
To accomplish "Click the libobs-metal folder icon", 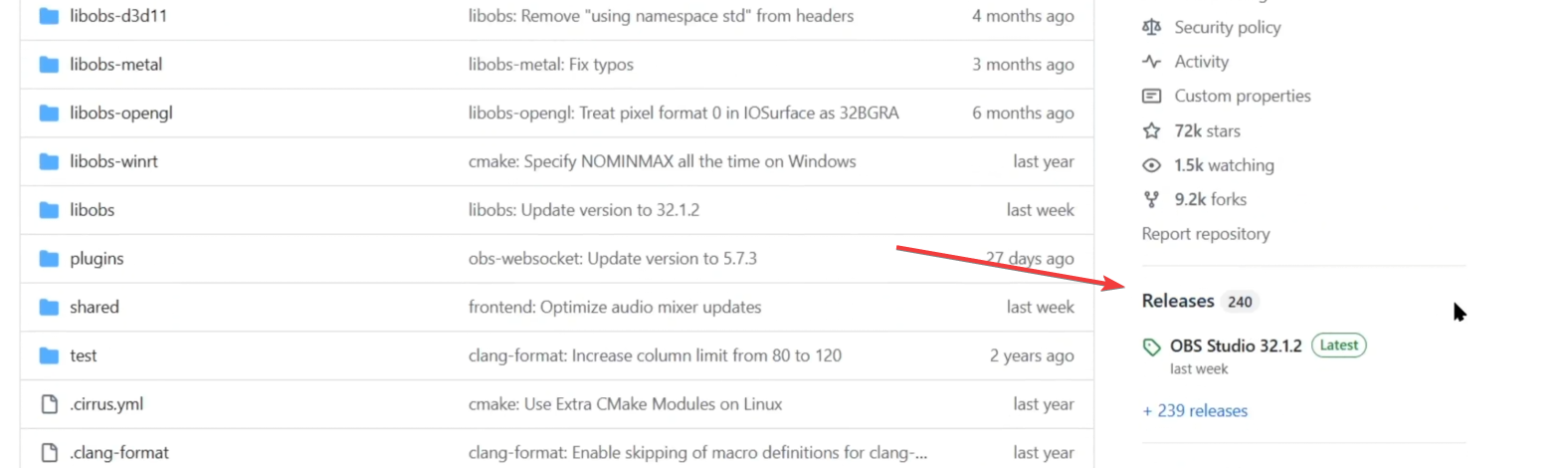I will [x=49, y=65].
